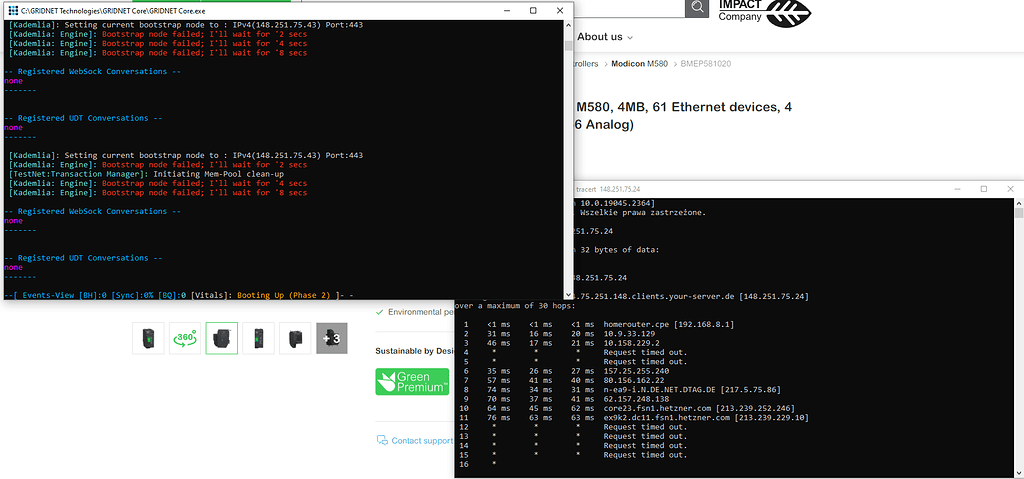Open the 360° product view thumbnail
Image resolution: width=1024 pixels, height=479 pixels.
(x=183, y=338)
